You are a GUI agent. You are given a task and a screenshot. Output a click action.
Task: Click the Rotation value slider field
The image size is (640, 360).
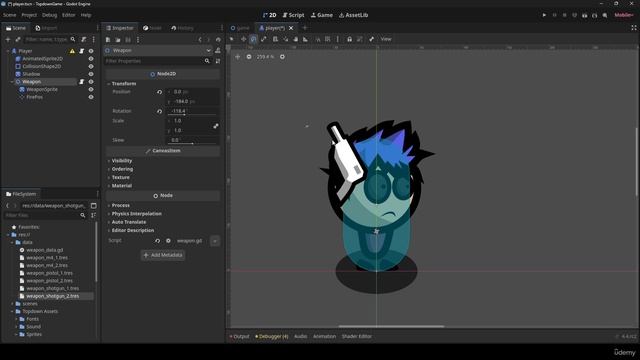(x=193, y=111)
